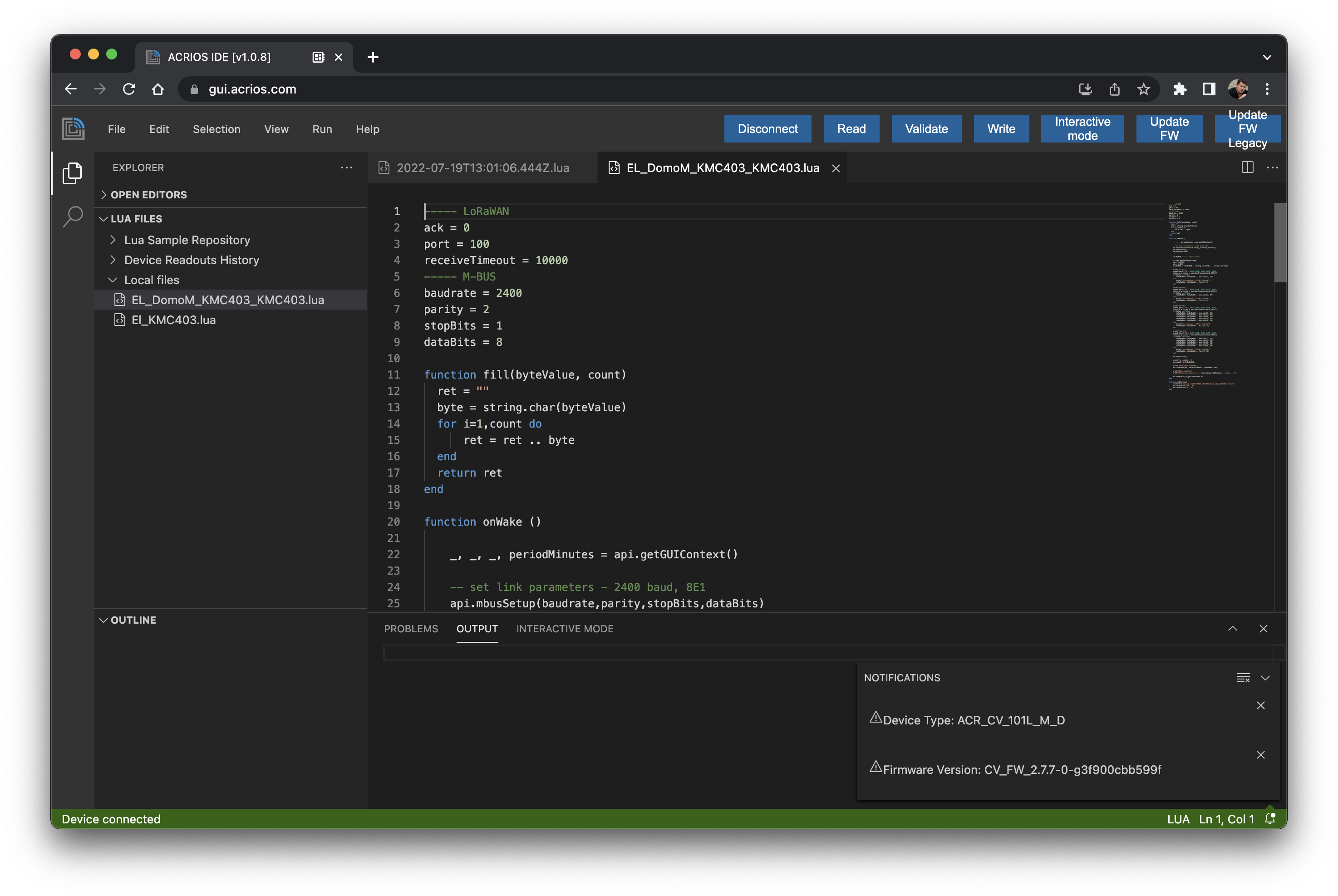Image resolution: width=1338 pixels, height=896 pixels.
Task: Open the browser profile avatar
Action: pyautogui.click(x=1237, y=89)
